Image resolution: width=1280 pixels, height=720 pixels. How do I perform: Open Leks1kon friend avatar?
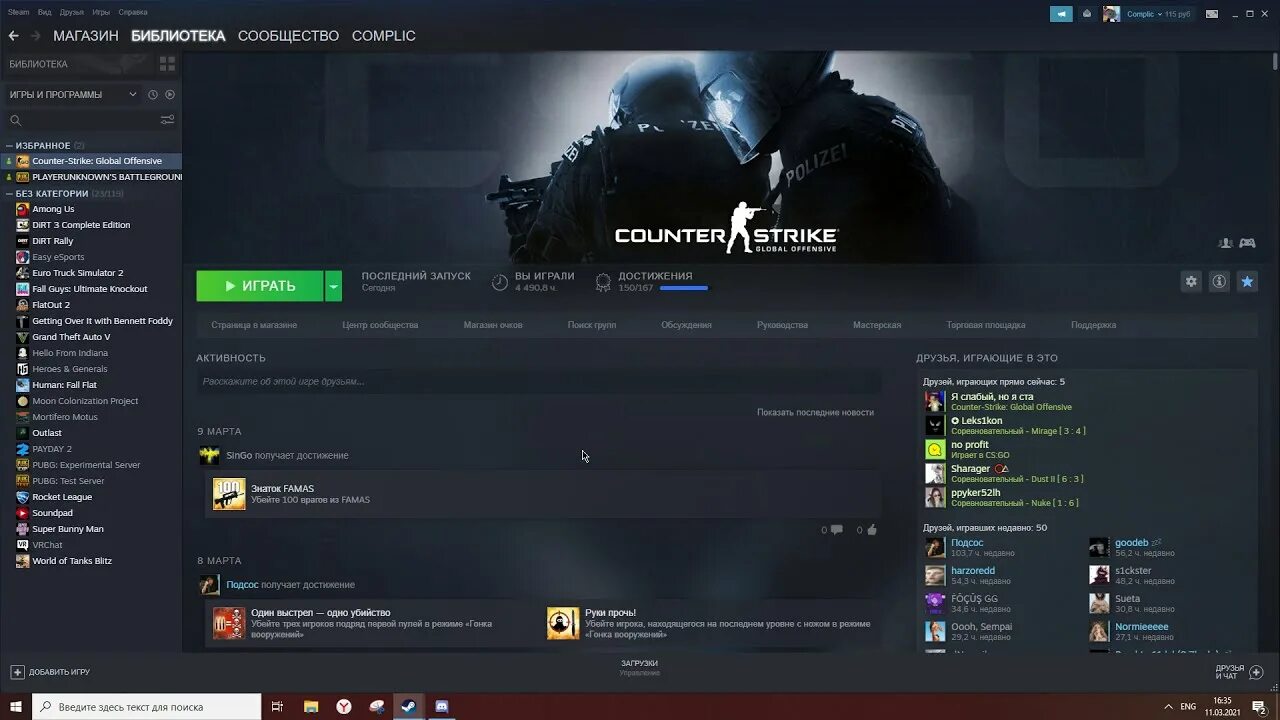935,425
